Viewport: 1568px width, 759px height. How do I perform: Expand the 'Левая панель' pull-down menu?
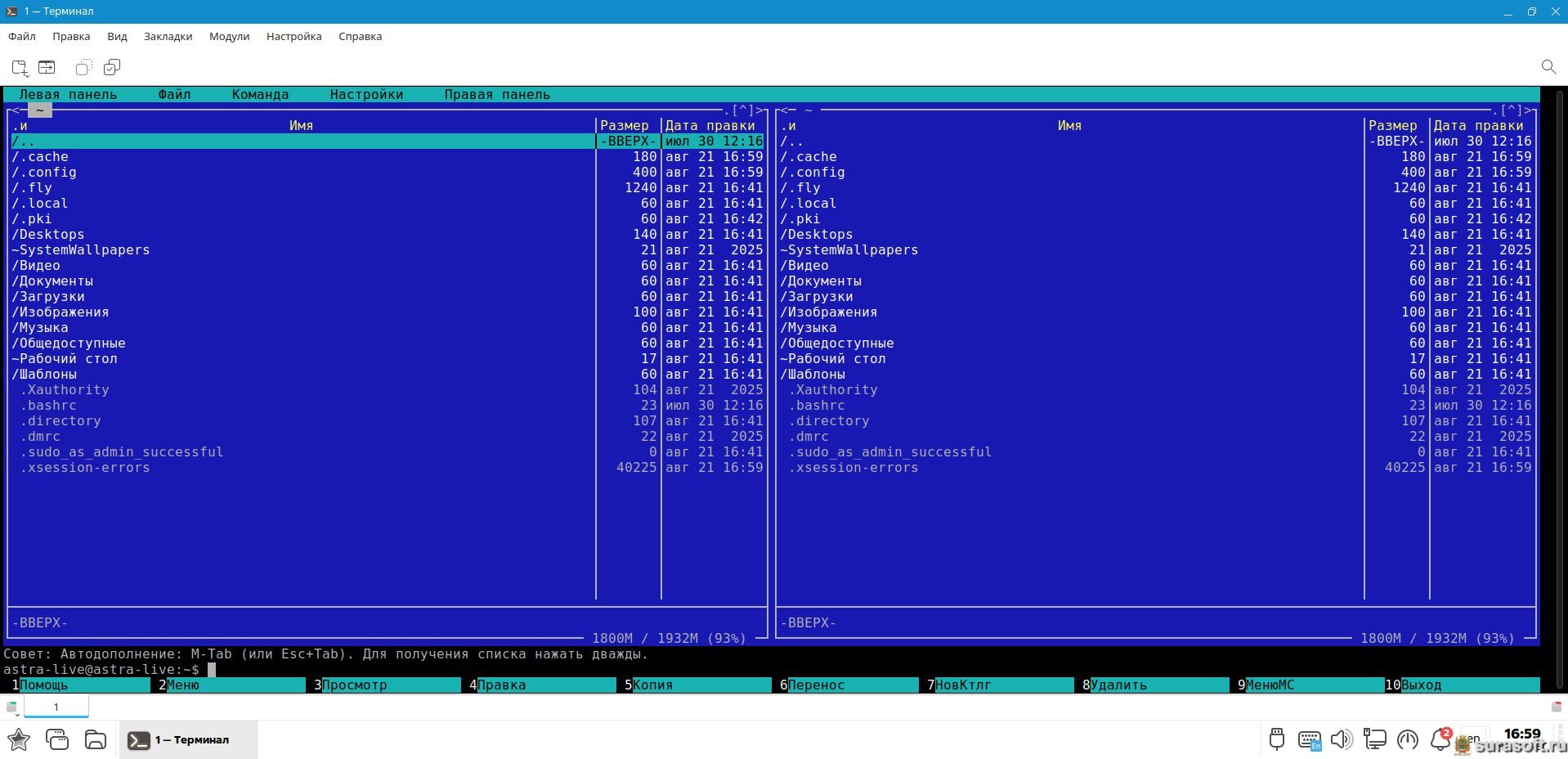tap(68, 95)
